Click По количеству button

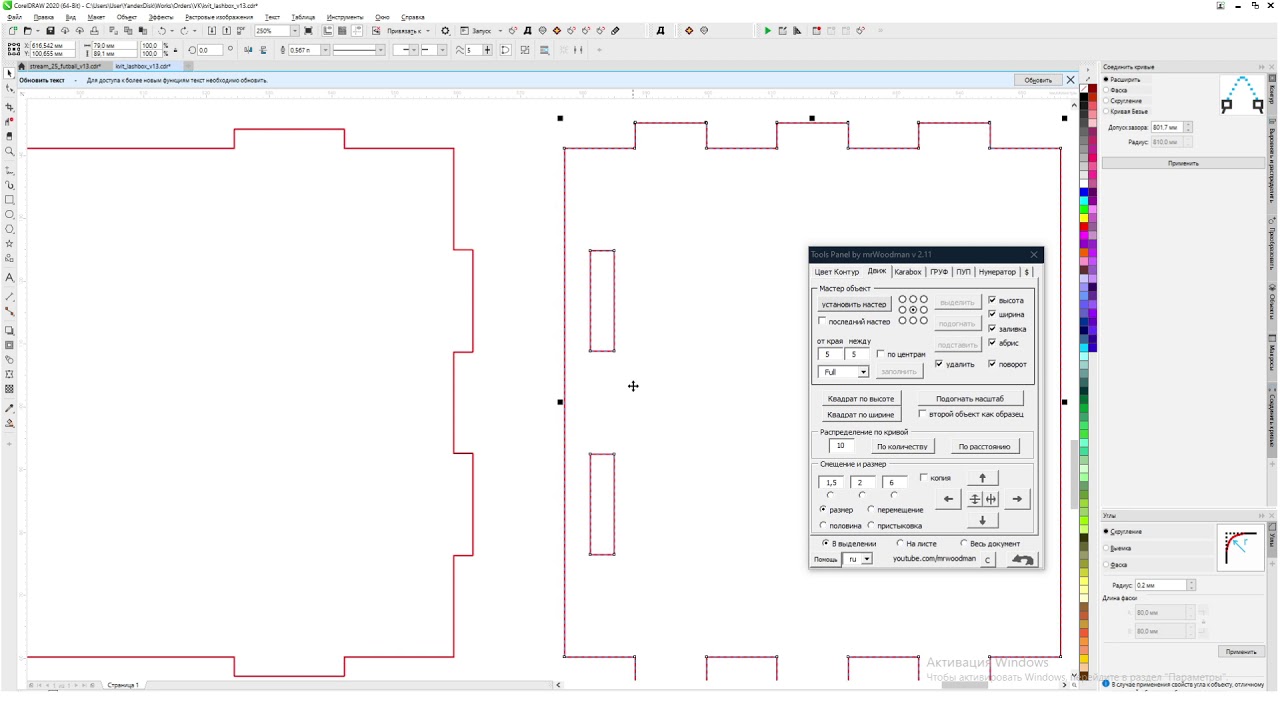click(902, 447)
